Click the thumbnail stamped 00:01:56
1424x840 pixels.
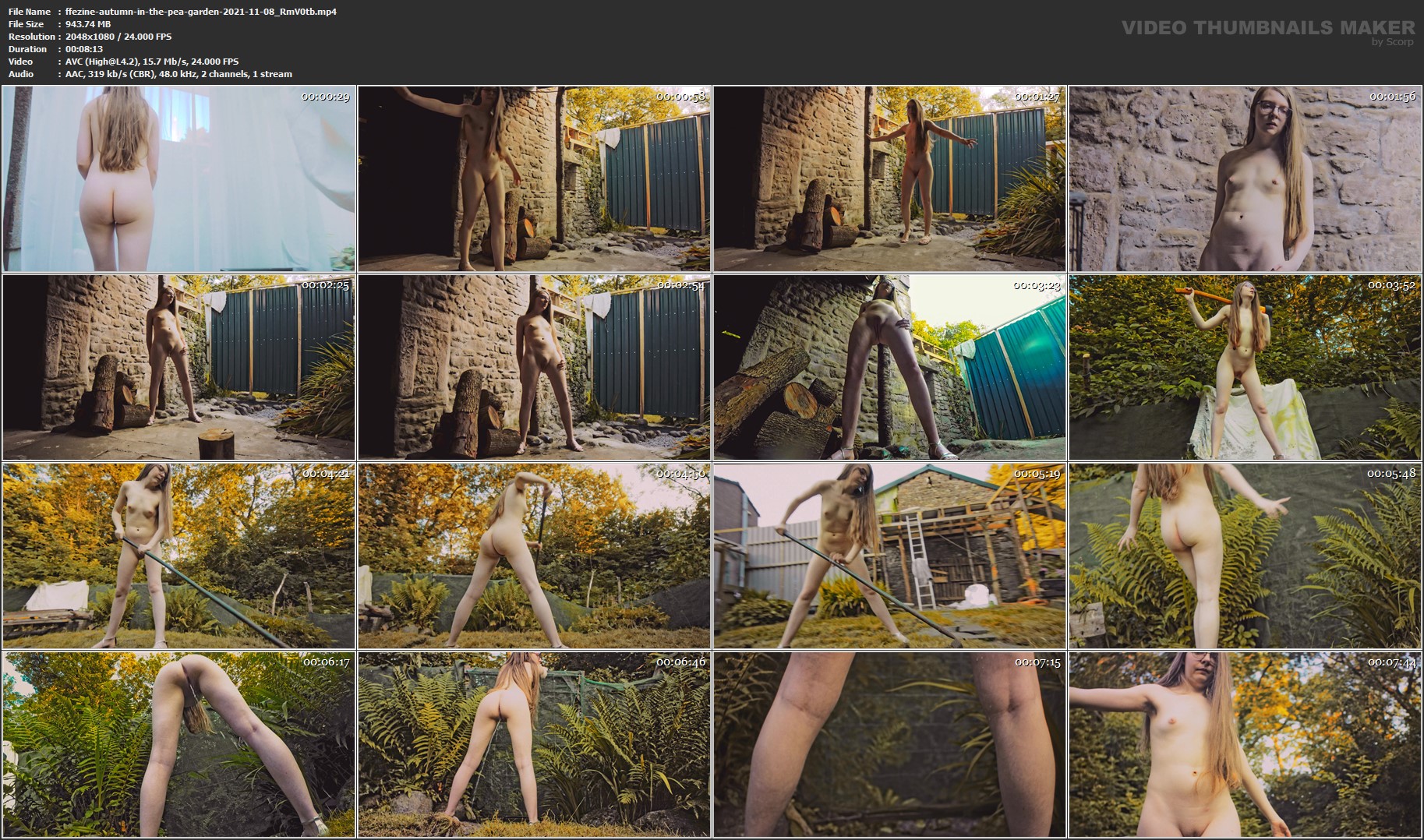tap(1245, 178)
